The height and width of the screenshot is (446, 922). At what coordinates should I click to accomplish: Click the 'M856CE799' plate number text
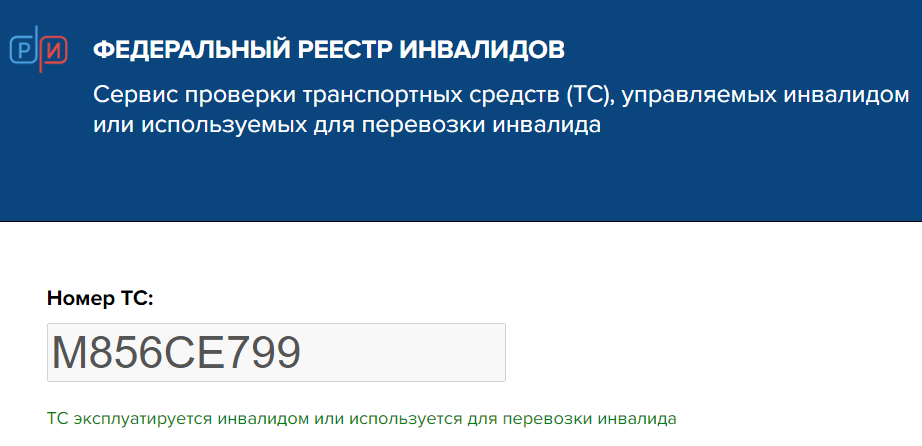176,353
